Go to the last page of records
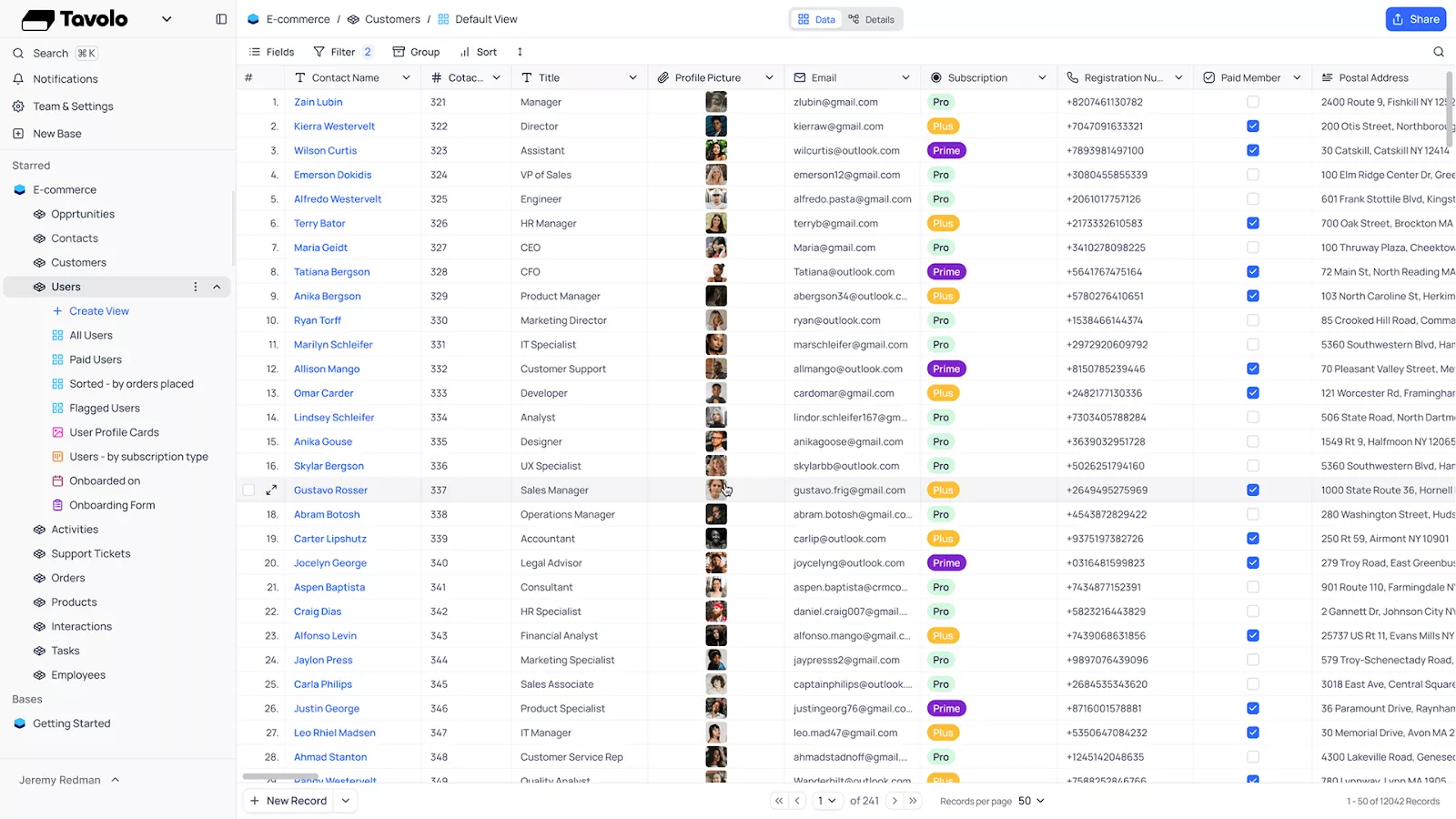Image resolution: width=1456 pixels, height=819 pixels. (x=913, y=801)
